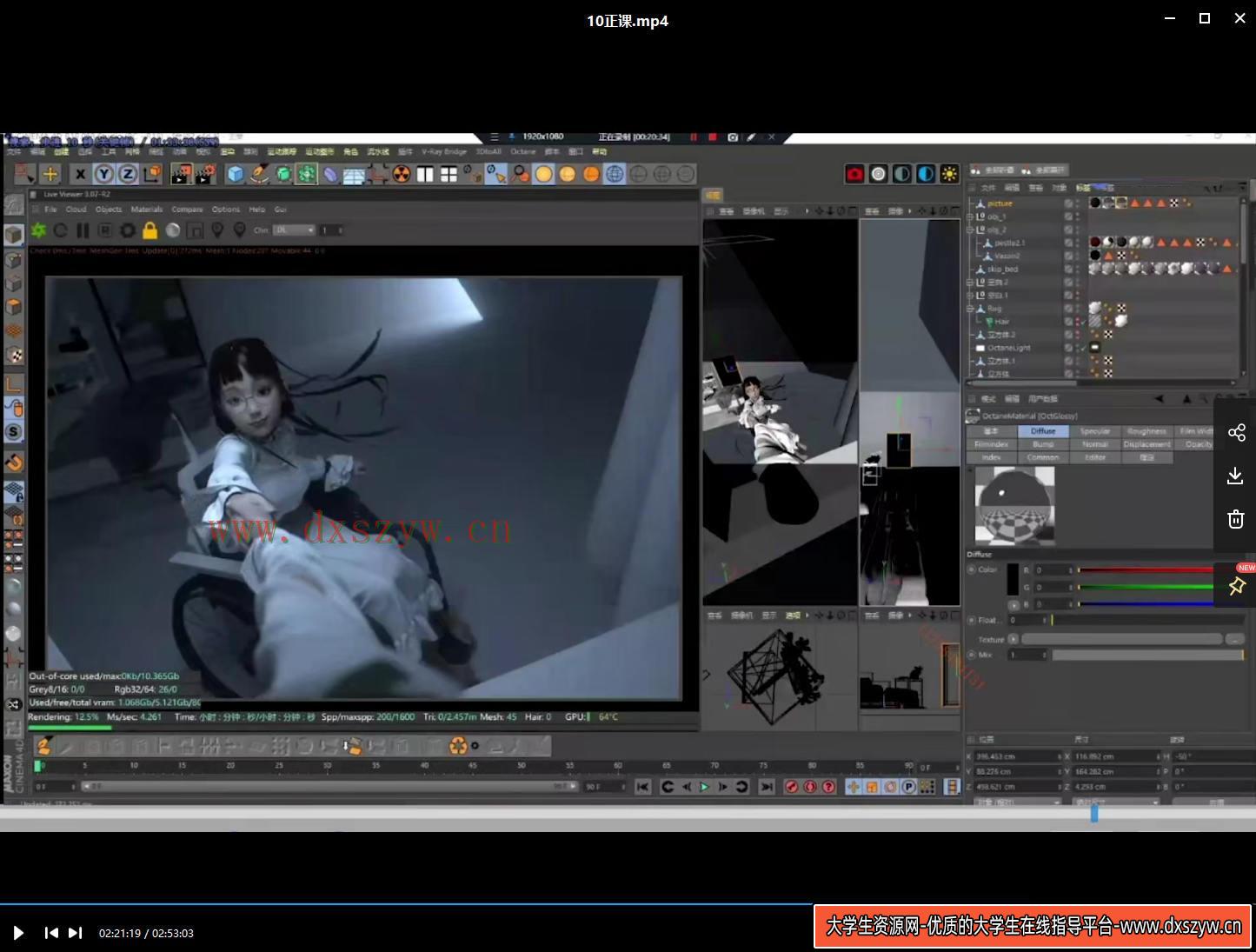Toggle visibility dots for Hair object
This screenshot has width=1256, height=952.
1077,322
